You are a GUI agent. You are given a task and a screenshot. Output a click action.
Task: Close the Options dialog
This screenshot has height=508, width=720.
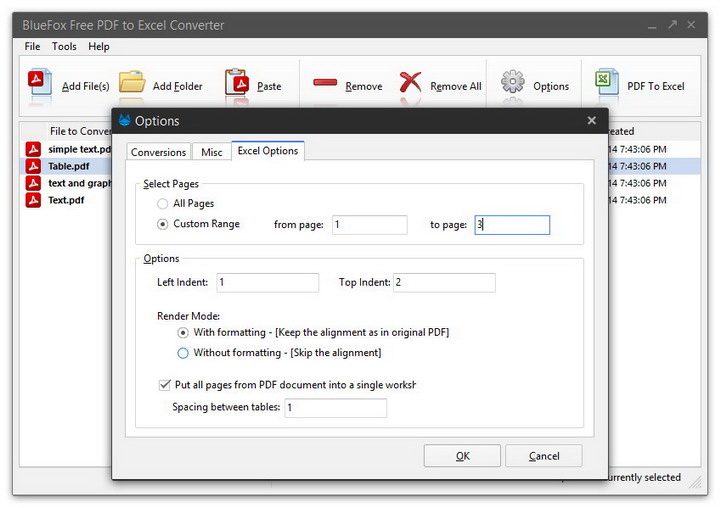(x=591, y=120)
